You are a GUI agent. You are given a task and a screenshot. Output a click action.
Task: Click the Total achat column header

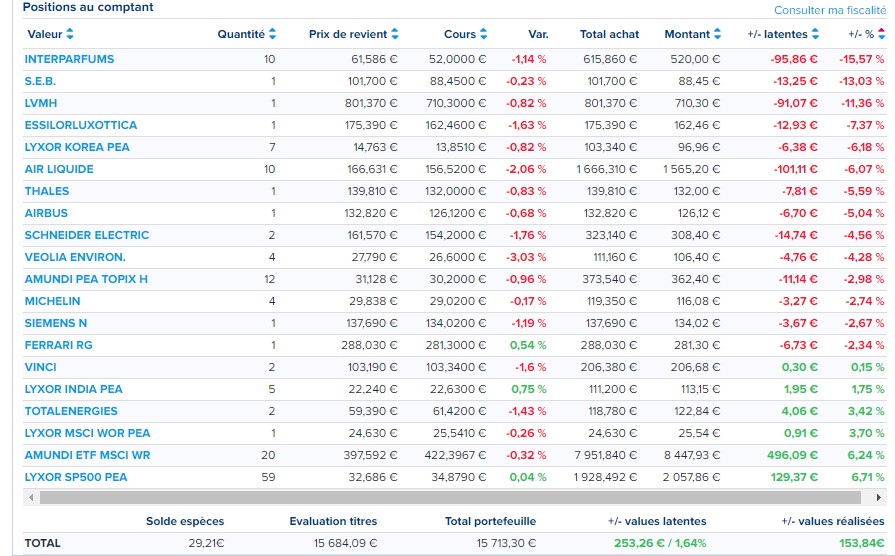608,35
